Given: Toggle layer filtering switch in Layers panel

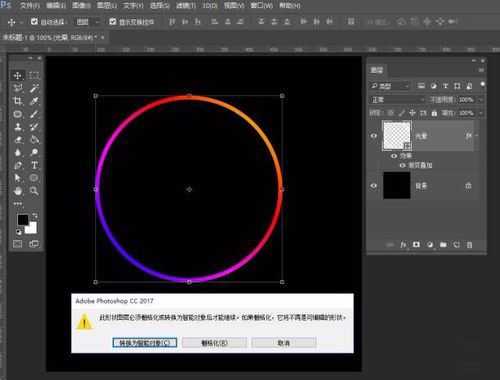Looking at the screenshot, I should click(x=482, y=84).
